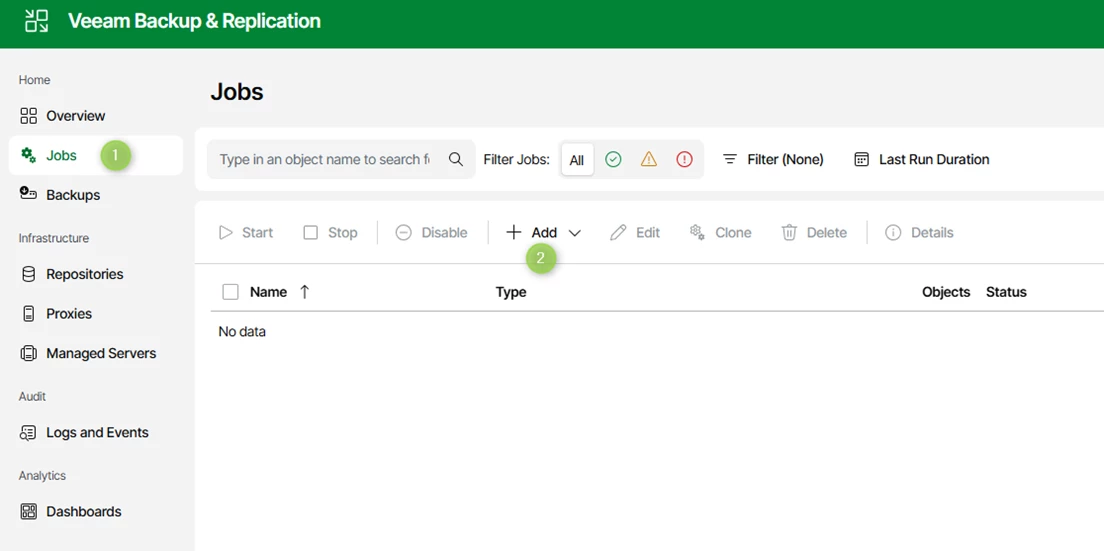This screenshot has width=1104, height=551.
Task: Open Logs and Events
Action: (x=96, y=432)
